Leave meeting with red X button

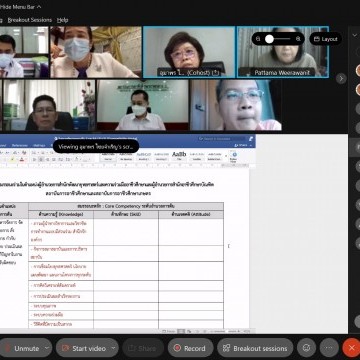point(351,348)
